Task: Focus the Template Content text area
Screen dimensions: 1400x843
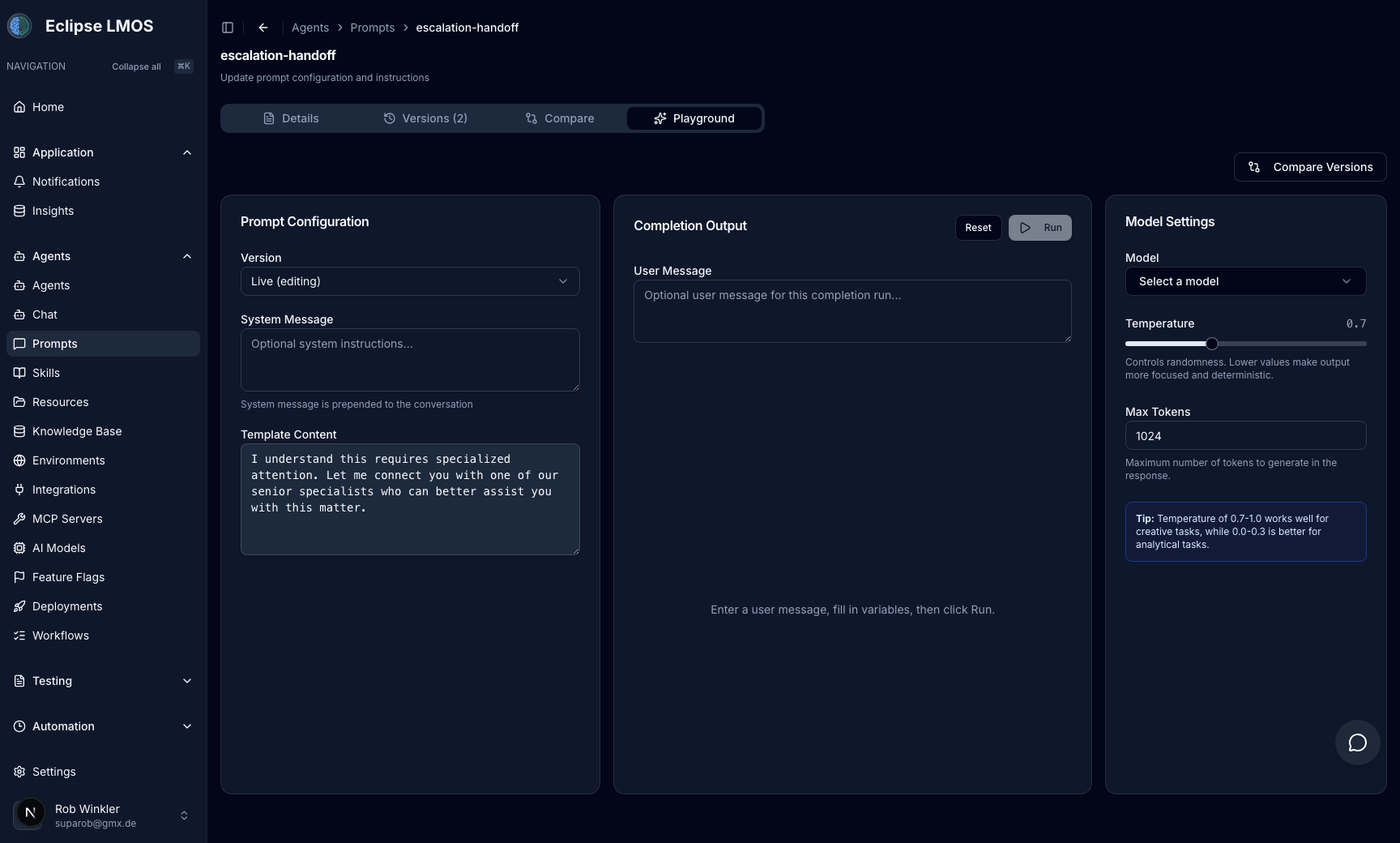Action: pyautogui.click(x=410, y=499)
